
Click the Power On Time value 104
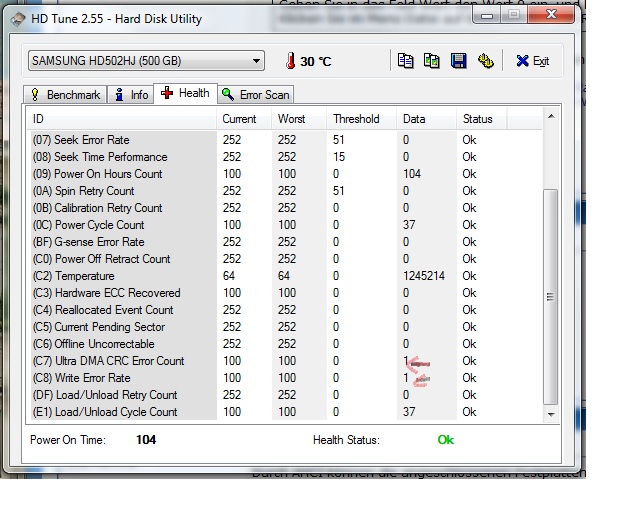click(146, 440)
